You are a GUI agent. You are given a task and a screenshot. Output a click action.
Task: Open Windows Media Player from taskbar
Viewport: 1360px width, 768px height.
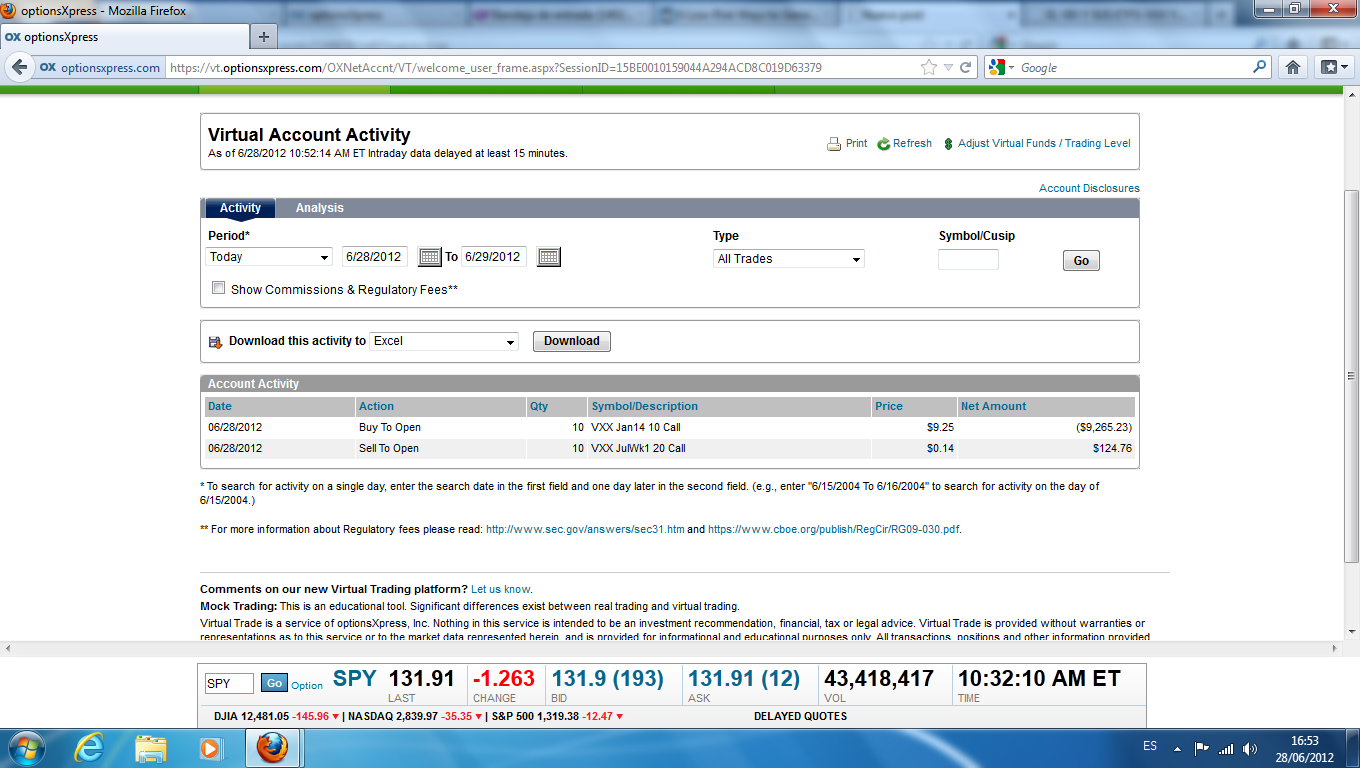[x=210, y=747]
